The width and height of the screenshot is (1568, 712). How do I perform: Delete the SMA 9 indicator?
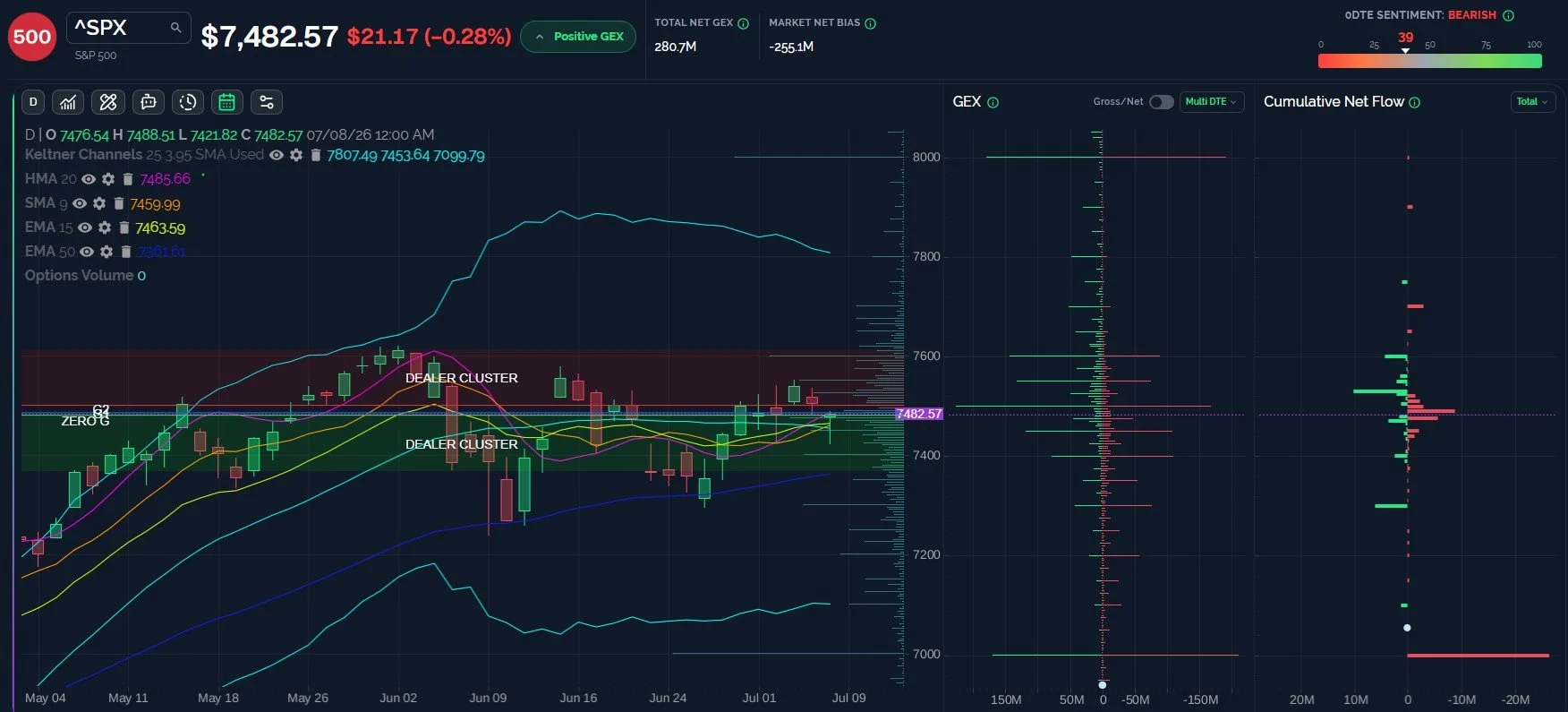point(118,203)
